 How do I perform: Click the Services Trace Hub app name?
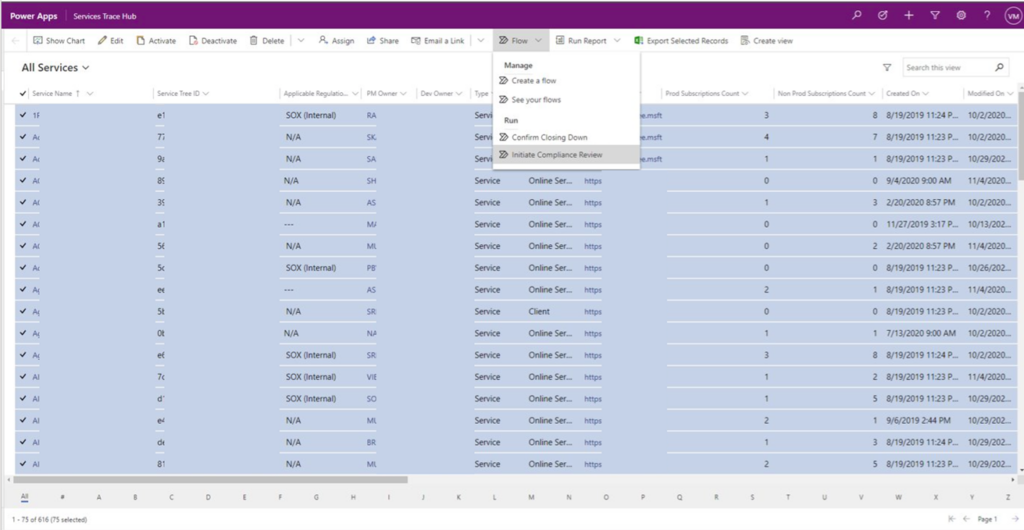pyautogui.click(x=104, y=16)
